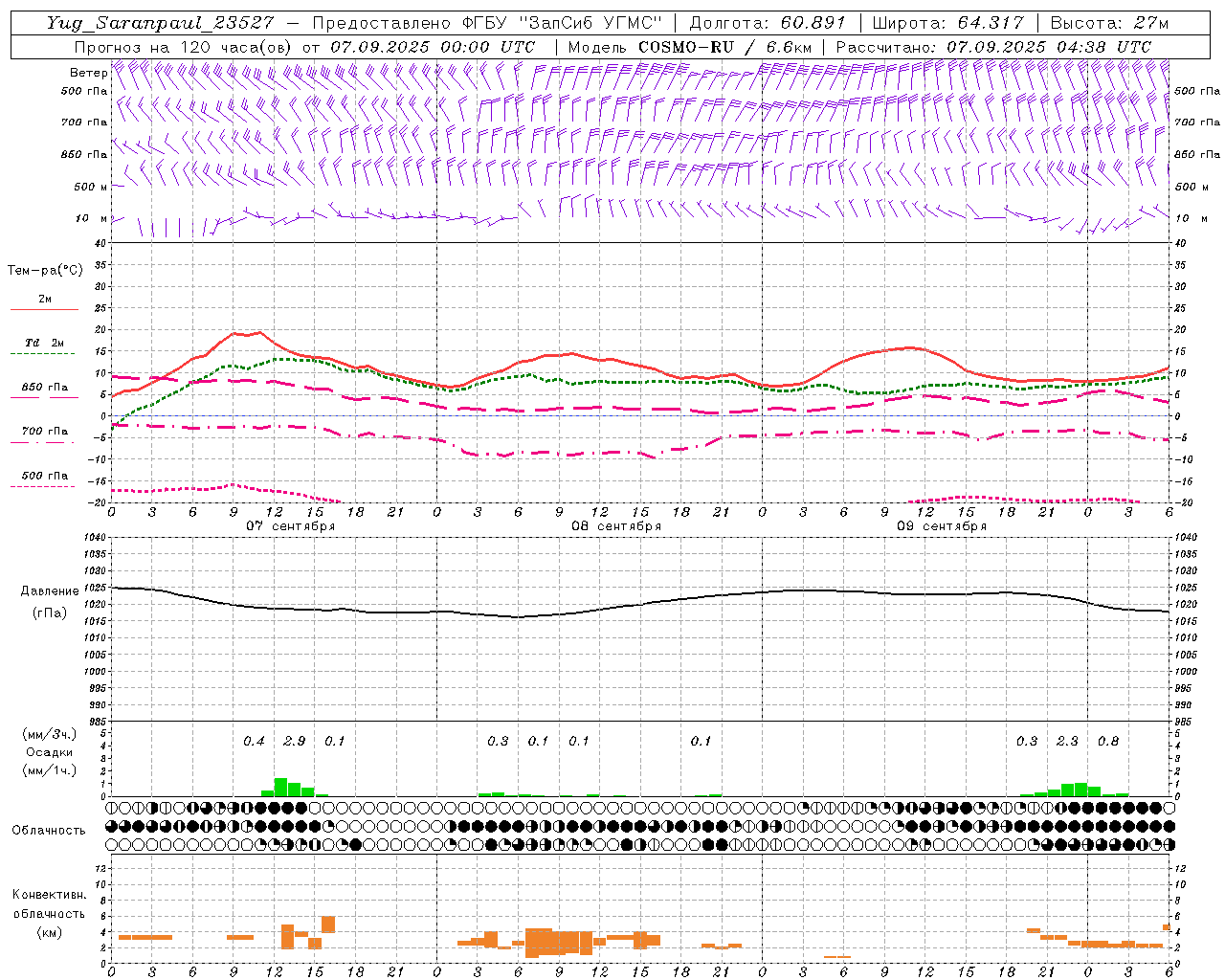
Task: Click the black pressure curve
Action: [641, 604]
